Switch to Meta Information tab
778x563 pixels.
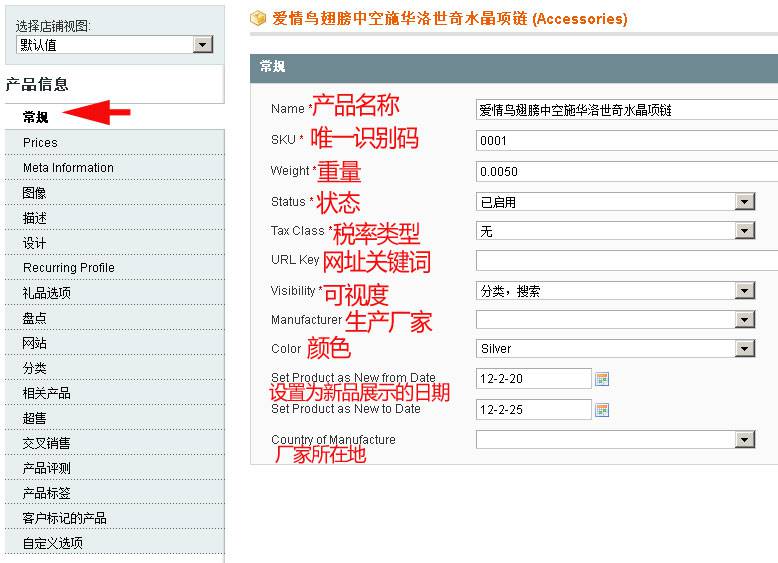point(68,168)
